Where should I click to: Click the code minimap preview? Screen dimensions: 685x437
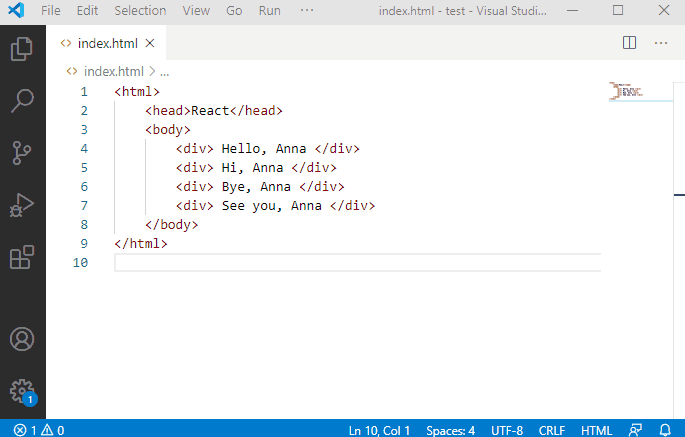point(626,91)
